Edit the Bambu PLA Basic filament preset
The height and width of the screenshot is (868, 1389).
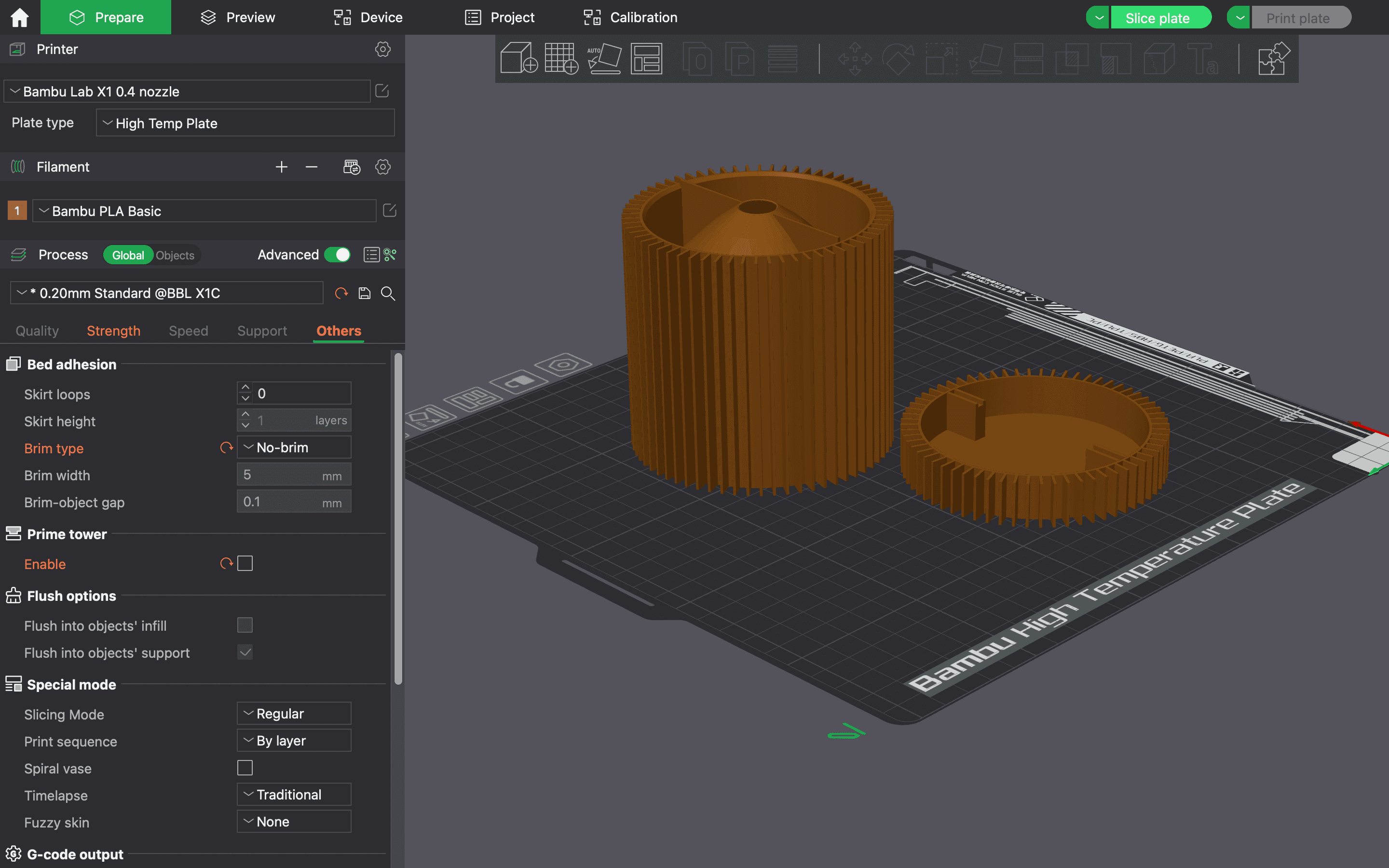click(389, 210)
